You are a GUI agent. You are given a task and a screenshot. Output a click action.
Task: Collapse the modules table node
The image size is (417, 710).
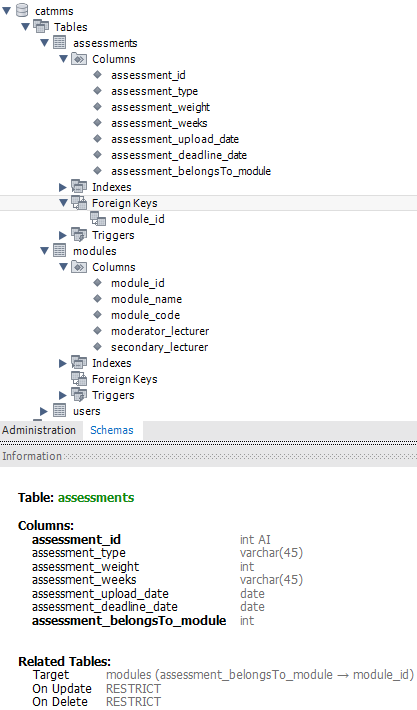pyautogui.click(x=44, y=250)
